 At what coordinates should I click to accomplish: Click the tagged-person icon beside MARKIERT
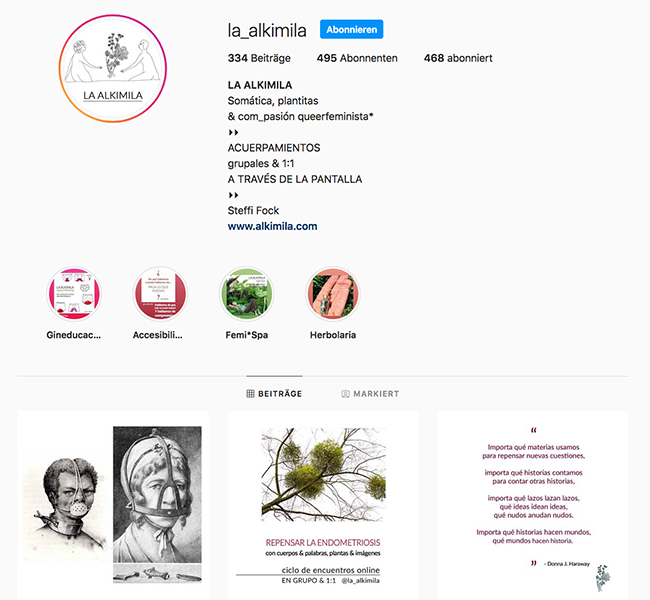point(345,394)
